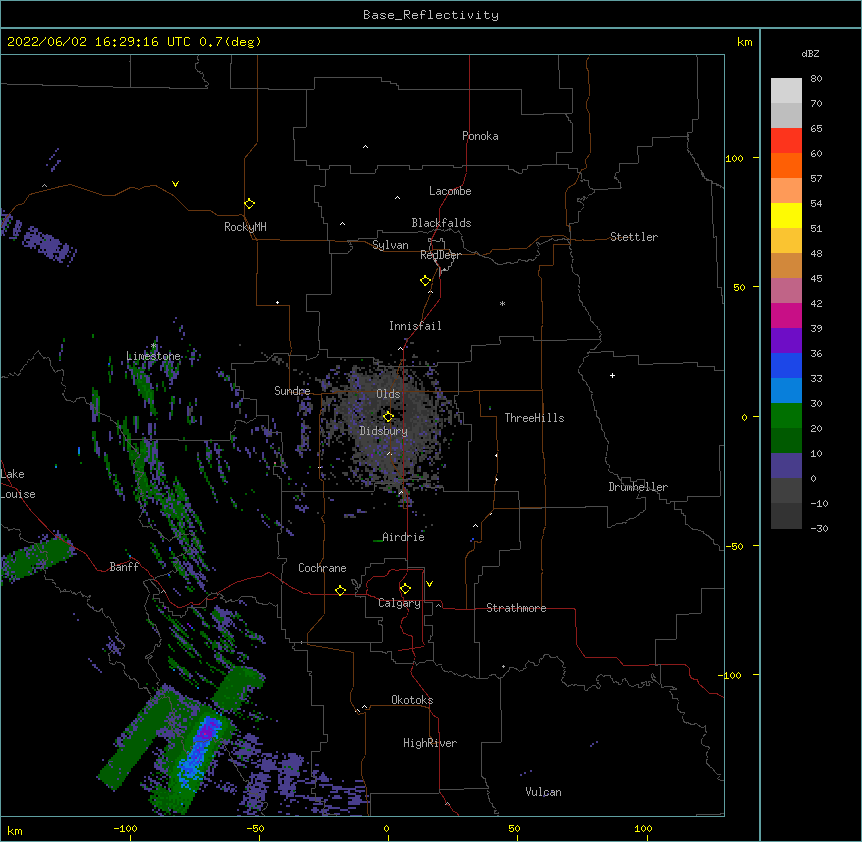
Task: Click the Banff label
Action: tap(124, 567)
